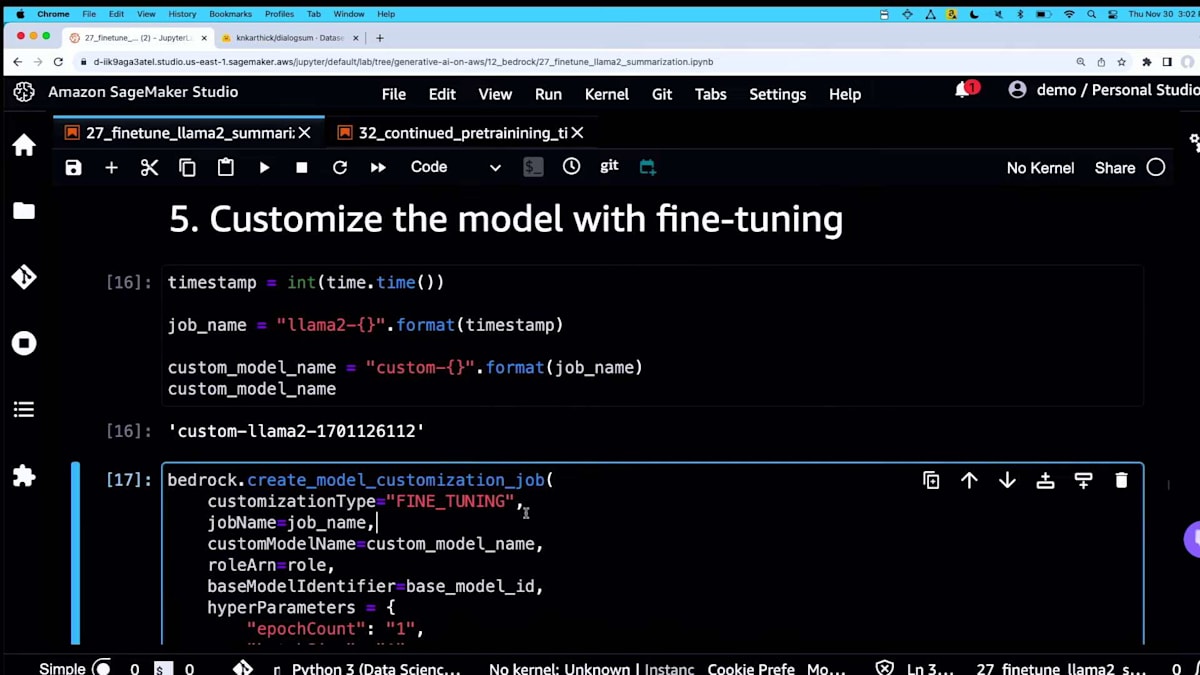The height and width of the screenshot is (675, 1200).
Task: Save the notebook with the save icon
Action: [73, 168]
